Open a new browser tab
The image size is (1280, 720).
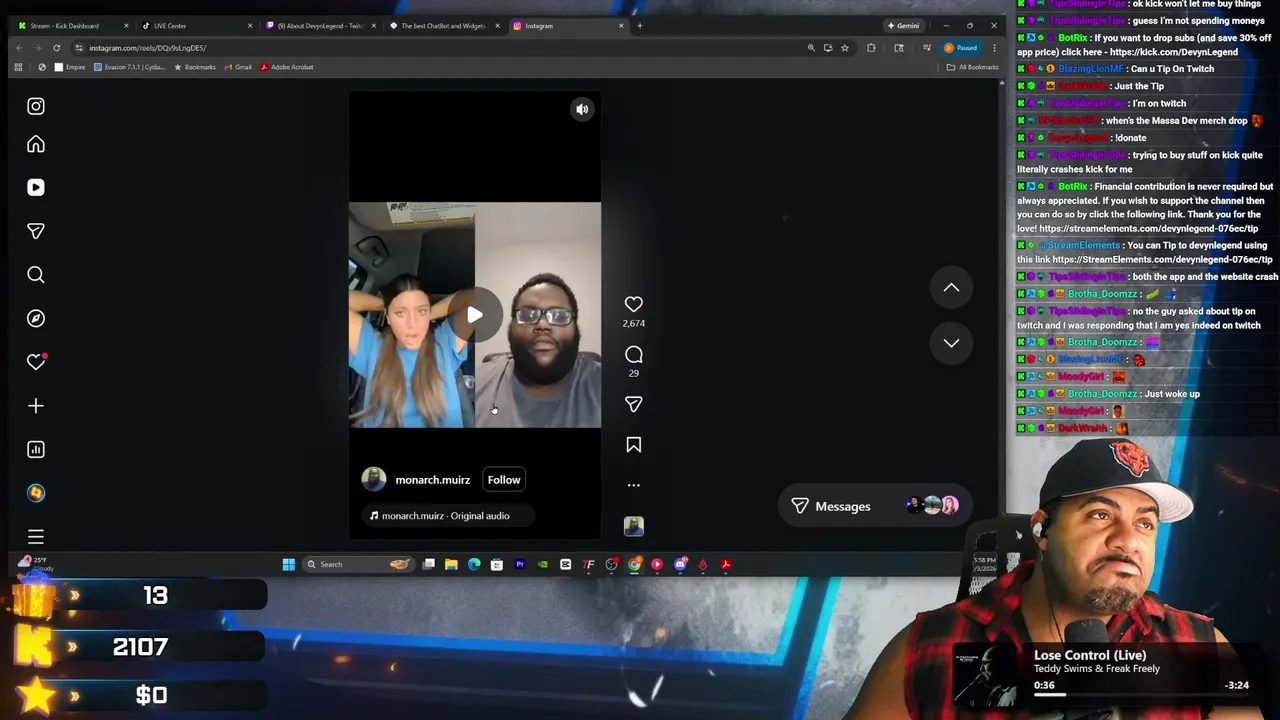(x=640, y=26)
